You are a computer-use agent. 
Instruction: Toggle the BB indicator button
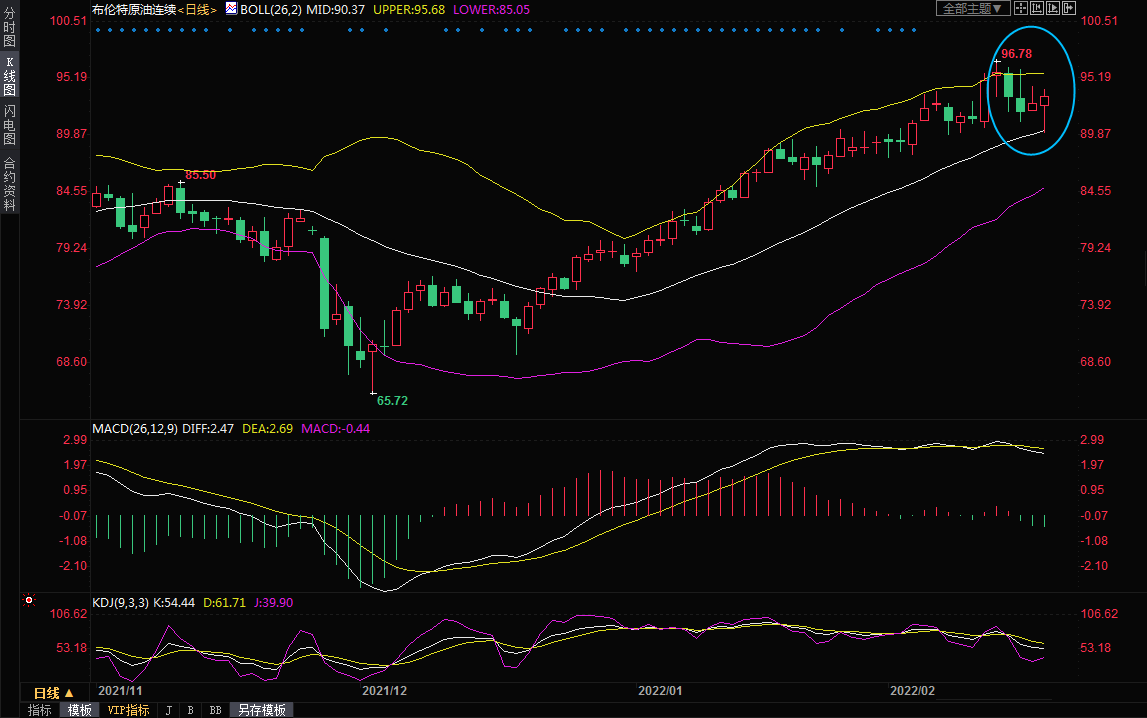pyautogui.click(x=214, y=710)
